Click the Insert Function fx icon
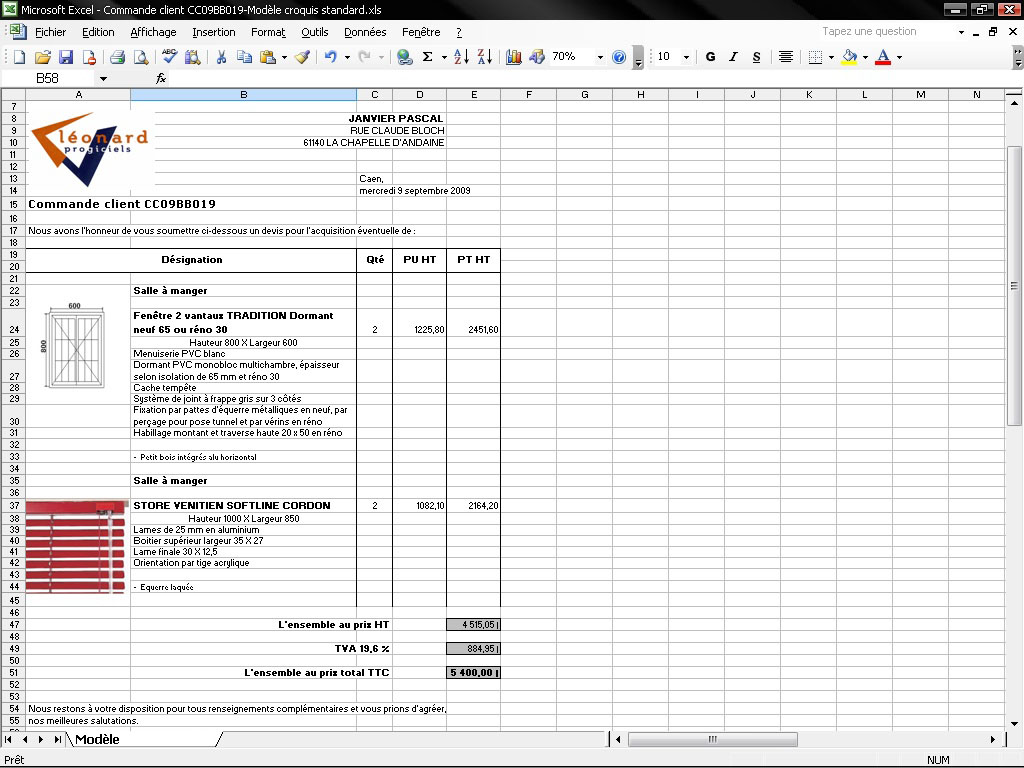This screenshot has width=1024, height=768. pos(161,78)
